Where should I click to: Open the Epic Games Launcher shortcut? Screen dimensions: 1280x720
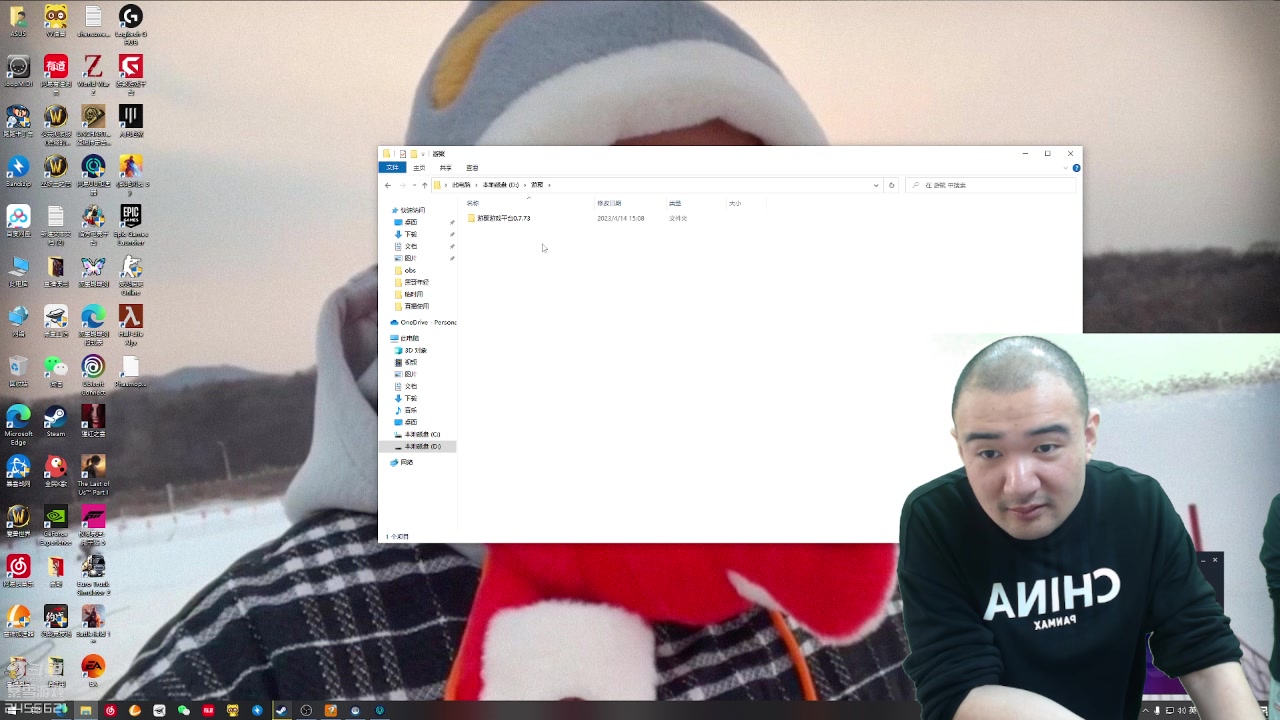click(130, 225)
